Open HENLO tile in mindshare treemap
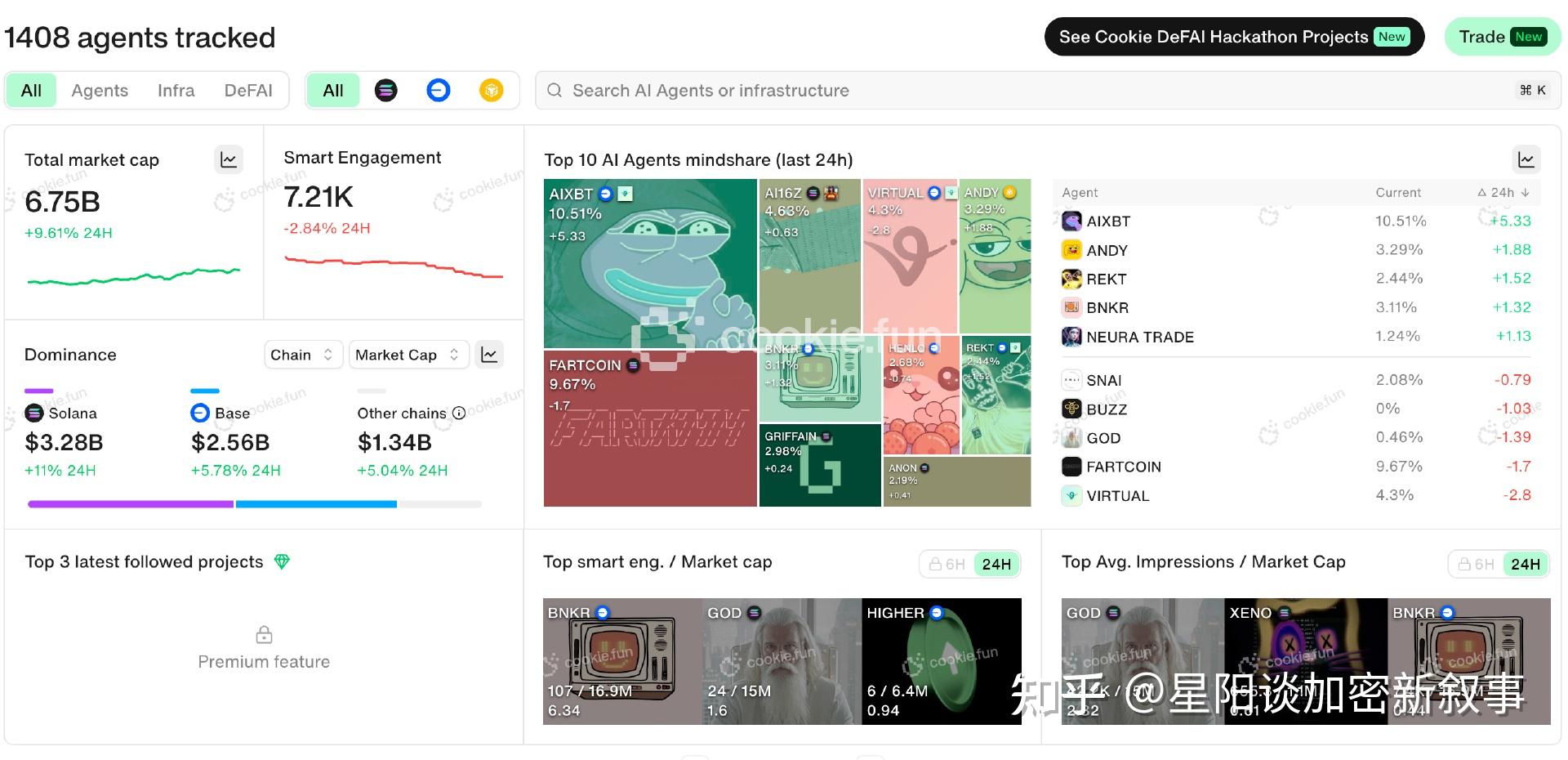Screen dimensions: 1568x760 [921, 396]
